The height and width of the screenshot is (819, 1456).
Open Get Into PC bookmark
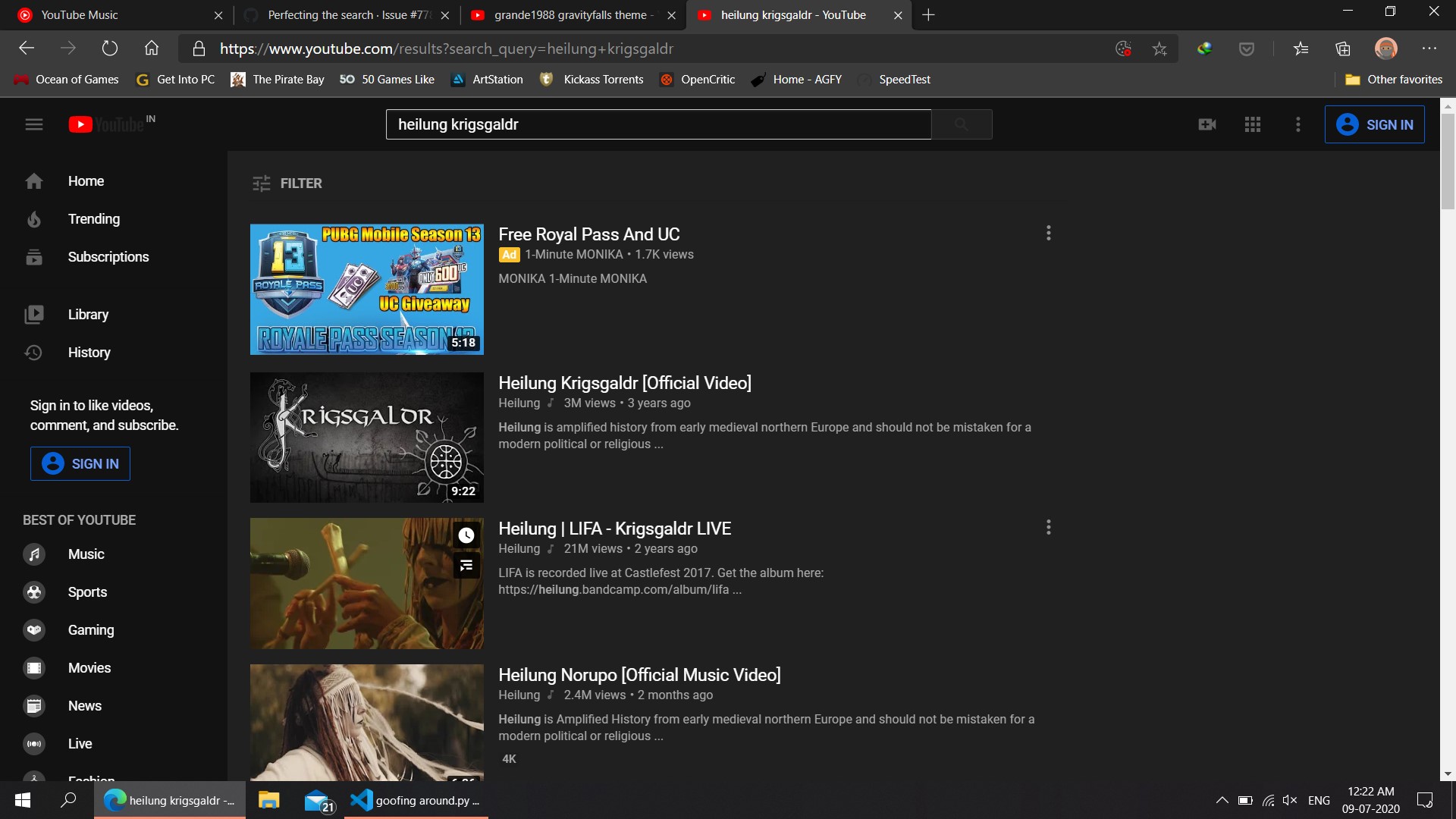click(175, 80)
